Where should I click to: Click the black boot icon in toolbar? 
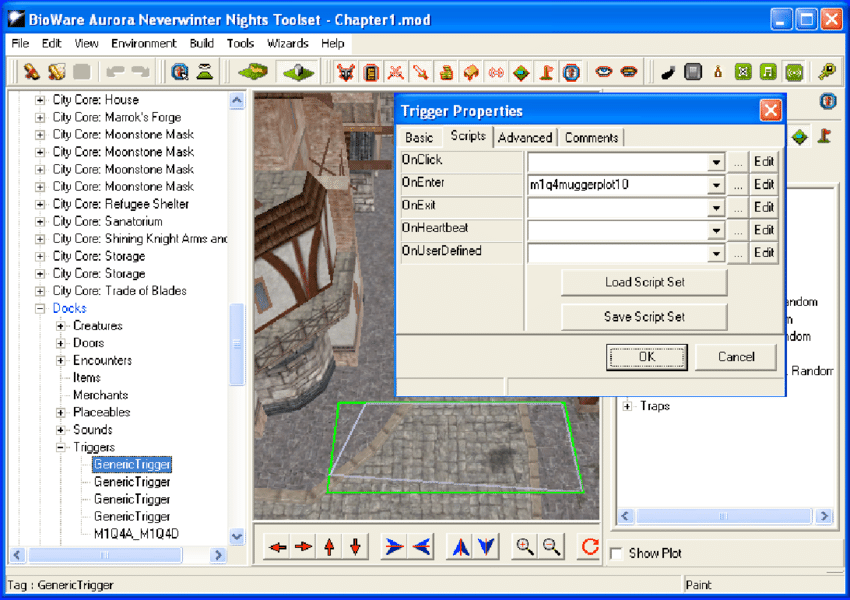(667, 72)
